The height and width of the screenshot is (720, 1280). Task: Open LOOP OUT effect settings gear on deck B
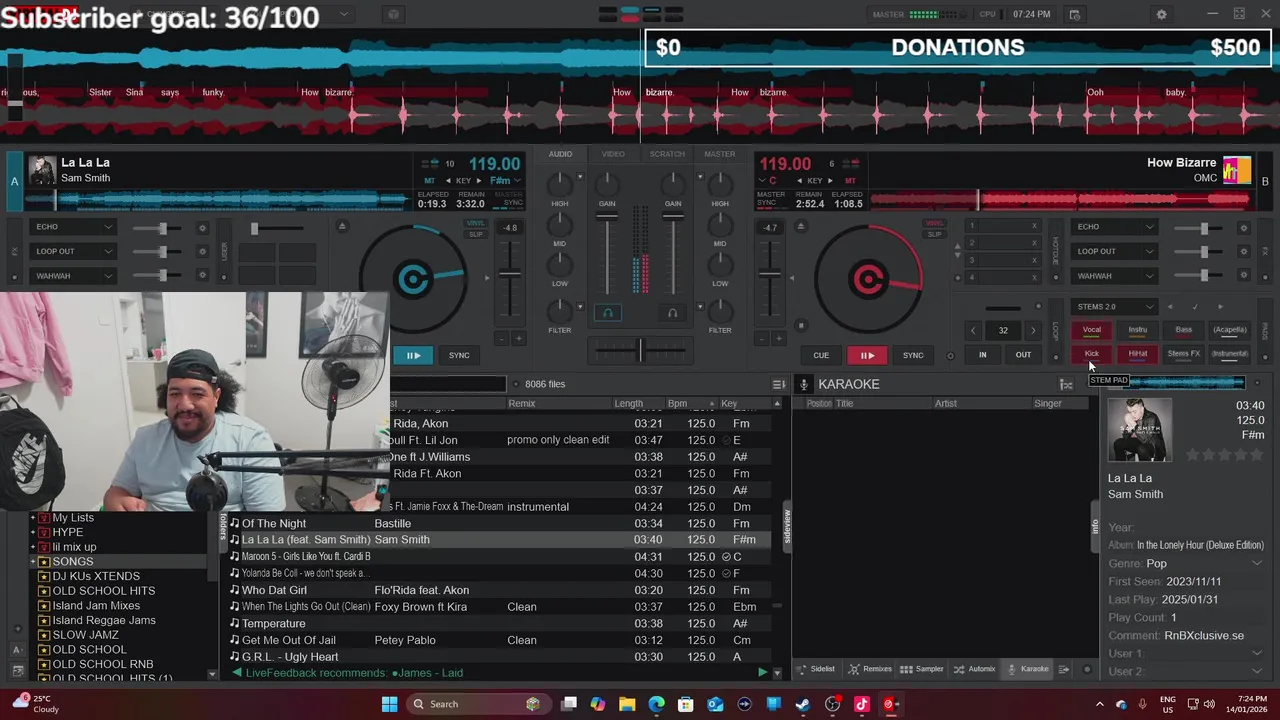(x=1243, y=251)
